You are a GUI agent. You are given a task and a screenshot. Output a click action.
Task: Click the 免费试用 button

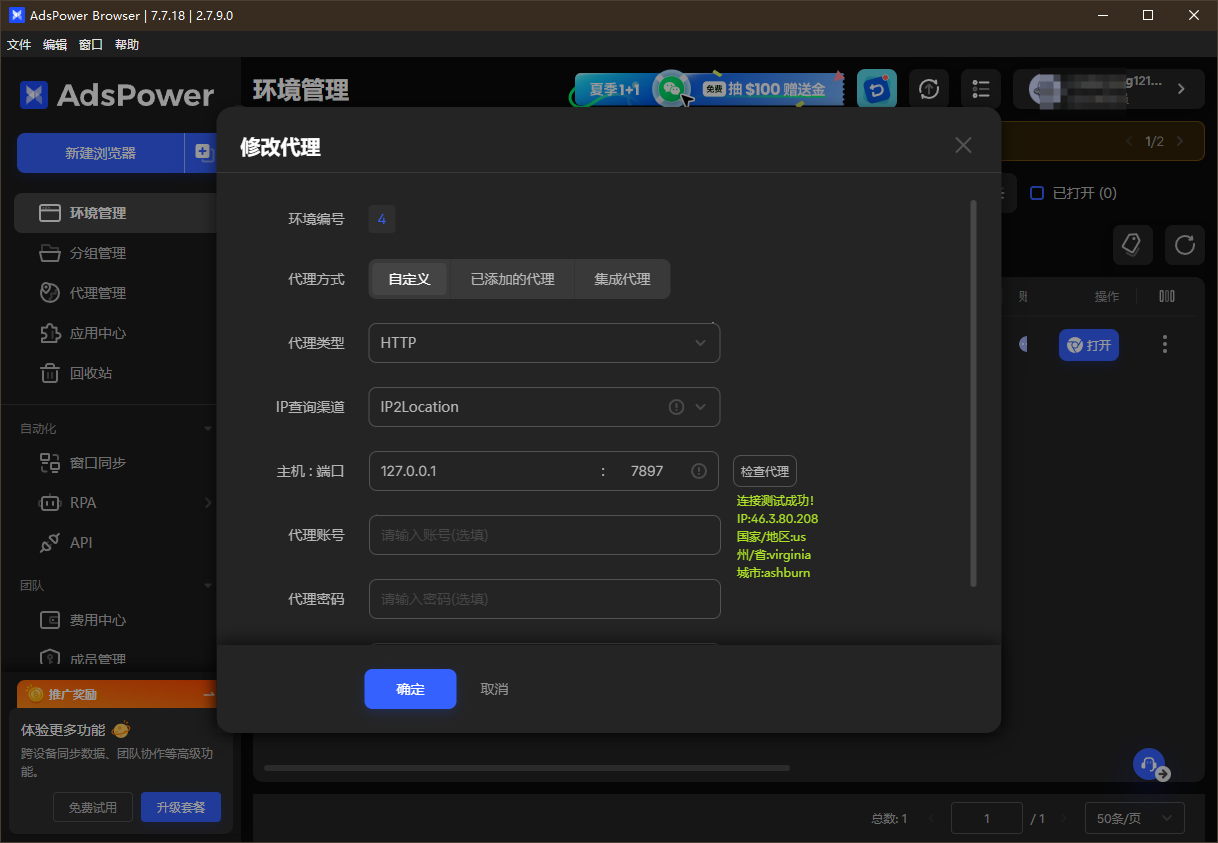pyautogui.click(x=93, y=807)
